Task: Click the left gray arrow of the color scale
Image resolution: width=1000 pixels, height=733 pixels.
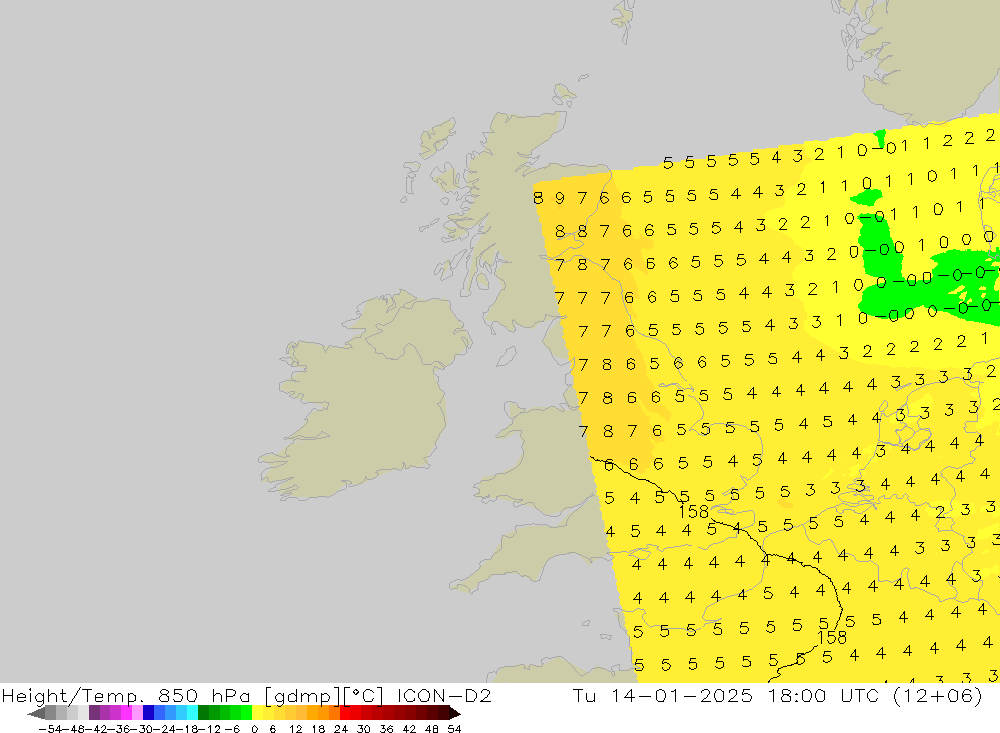Action: (x=36, y=713)
